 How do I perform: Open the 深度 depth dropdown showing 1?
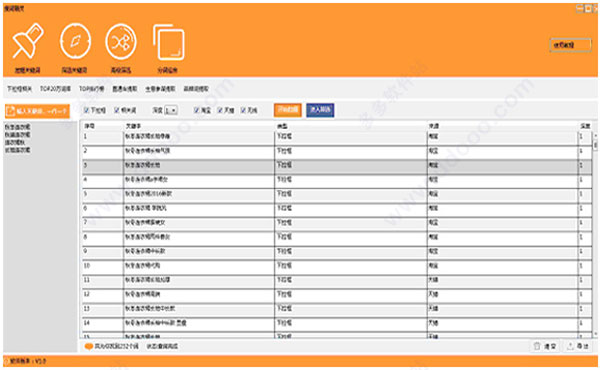click(x=171, y=110)
